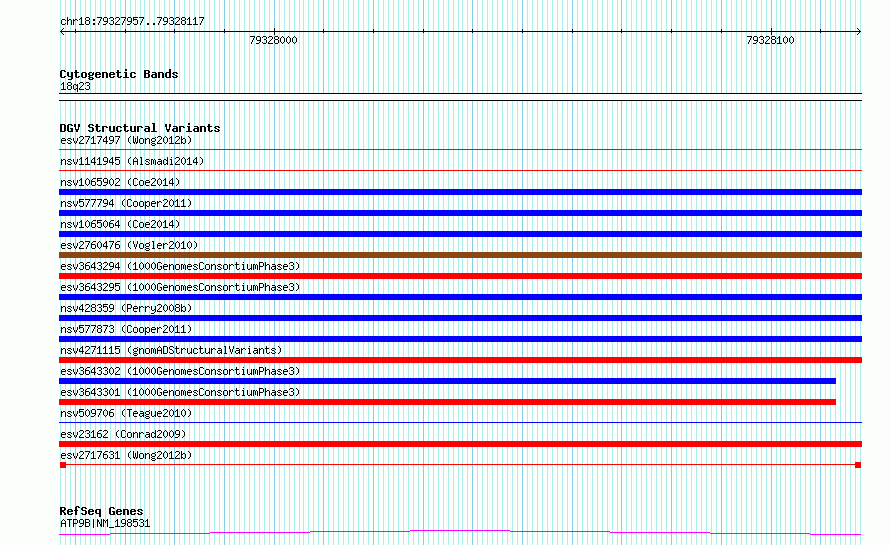Click the nsv1141945 (Alsmadi2014) label

(x=132, y=161)
